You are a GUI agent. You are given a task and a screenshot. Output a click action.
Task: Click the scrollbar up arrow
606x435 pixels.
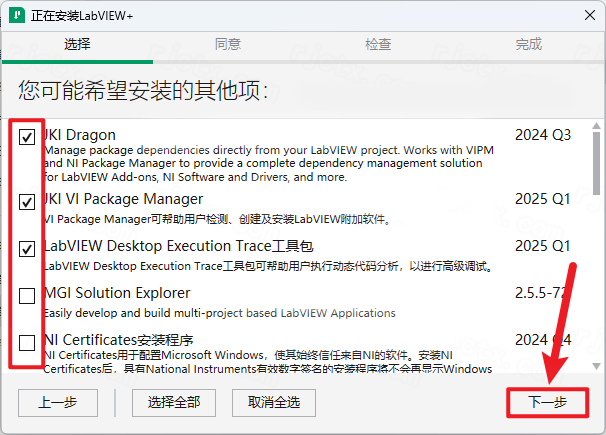point(596,126)
